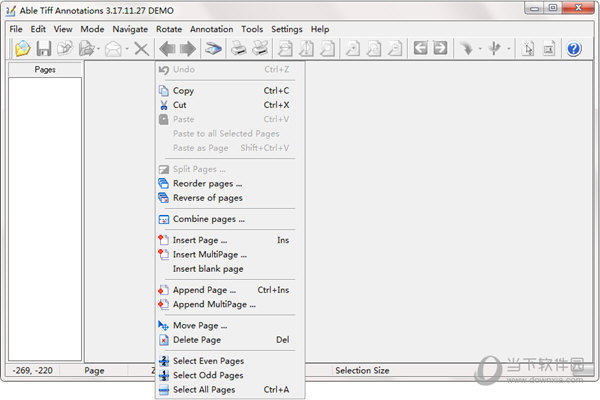600x400 pixels.
Task: Click the boxed right-arrow toolbar icon
Action: pos(440,48)
